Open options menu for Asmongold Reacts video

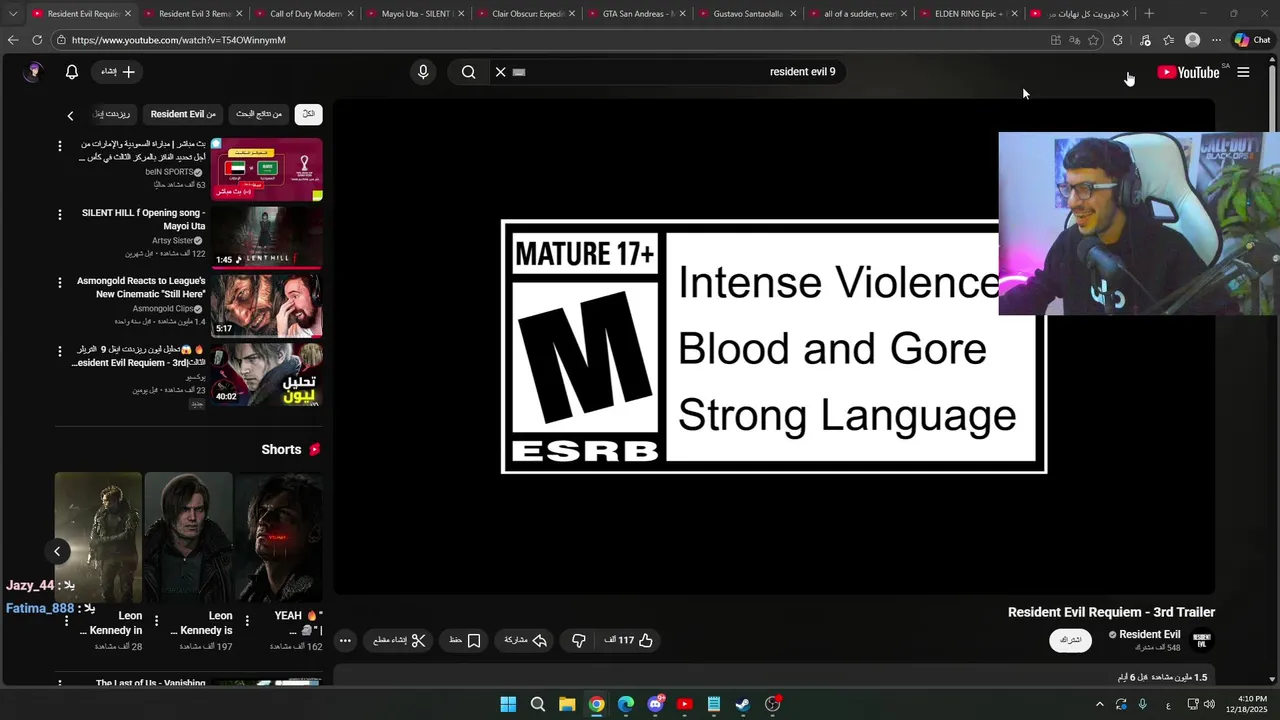(x=59, y=283)
